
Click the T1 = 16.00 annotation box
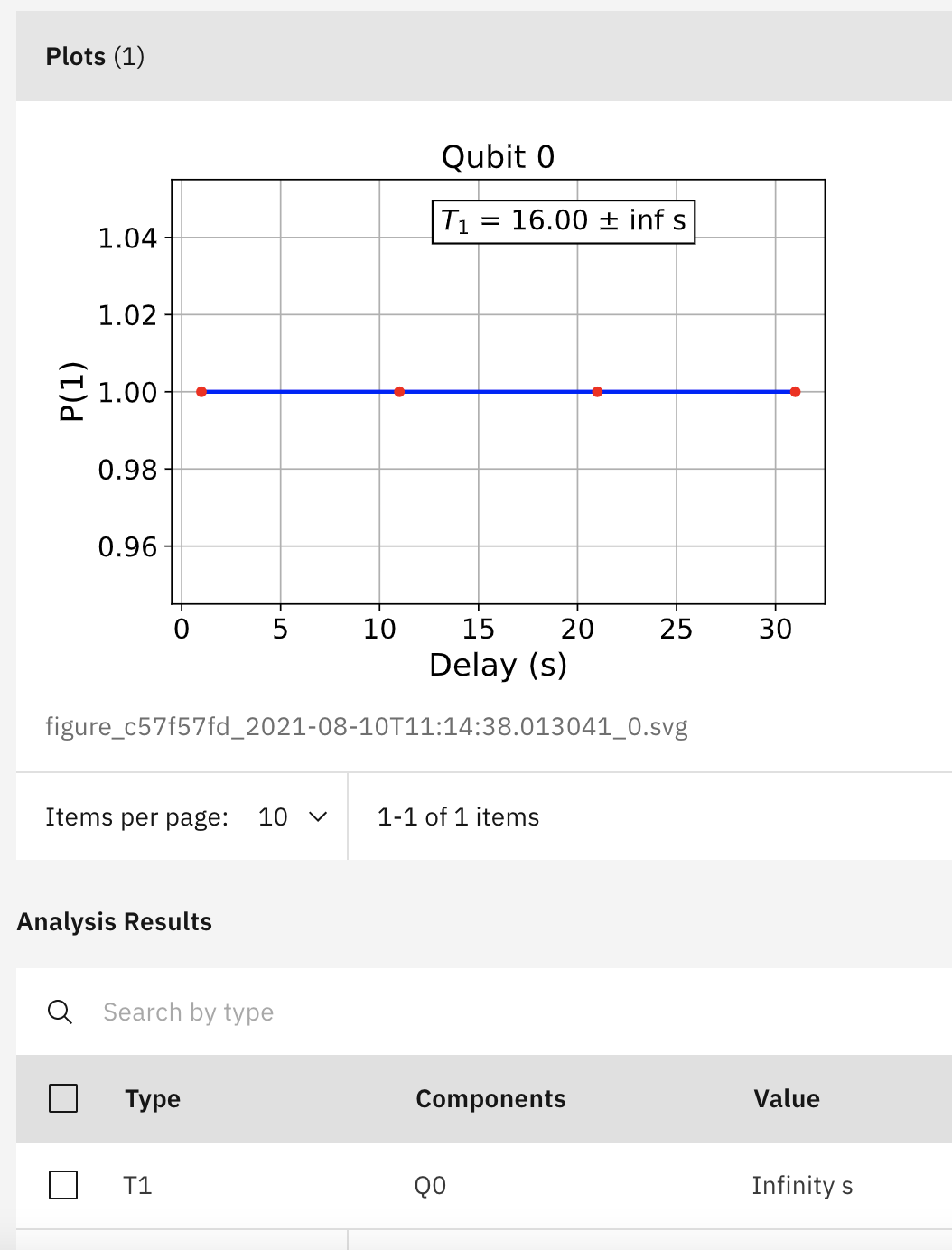[563, 219]
